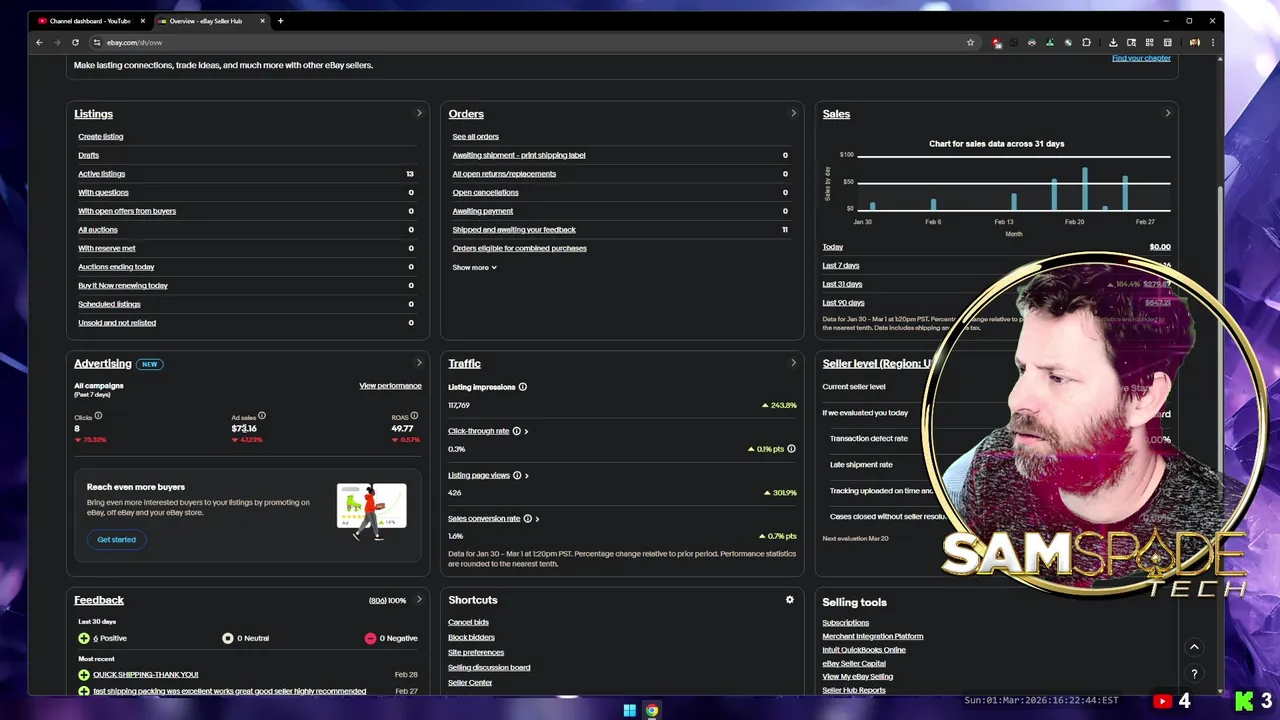Click the Create listing link
The image size is (1280, 720).
point(101,136)
